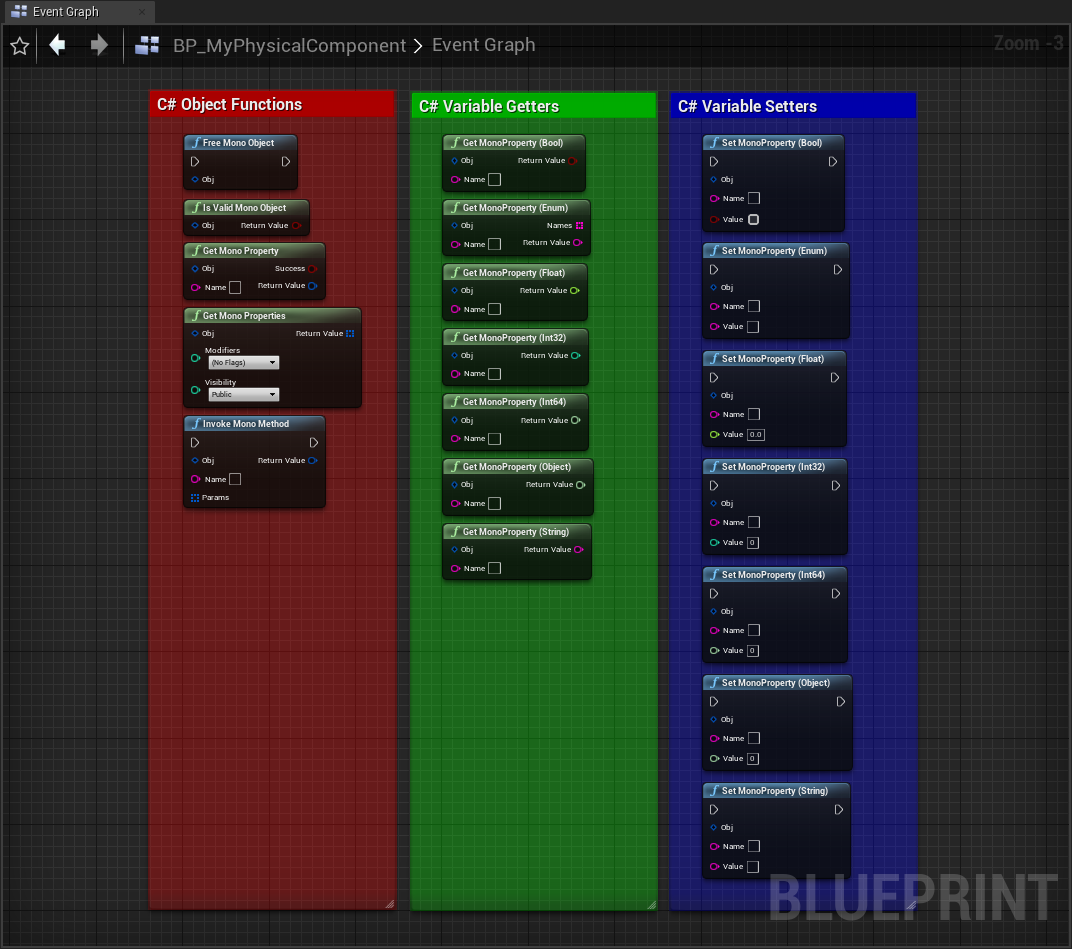Image resolution: width=1072 pixels, height=949 pixels.
Task: Click the Return Value pin on Is Valid Mono Object
Action: (x=297, y=226)
